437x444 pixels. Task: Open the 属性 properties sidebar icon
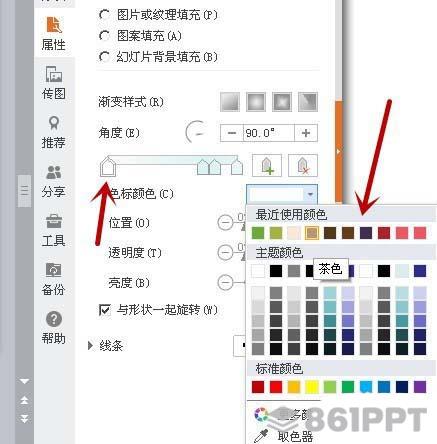(53, 34)
